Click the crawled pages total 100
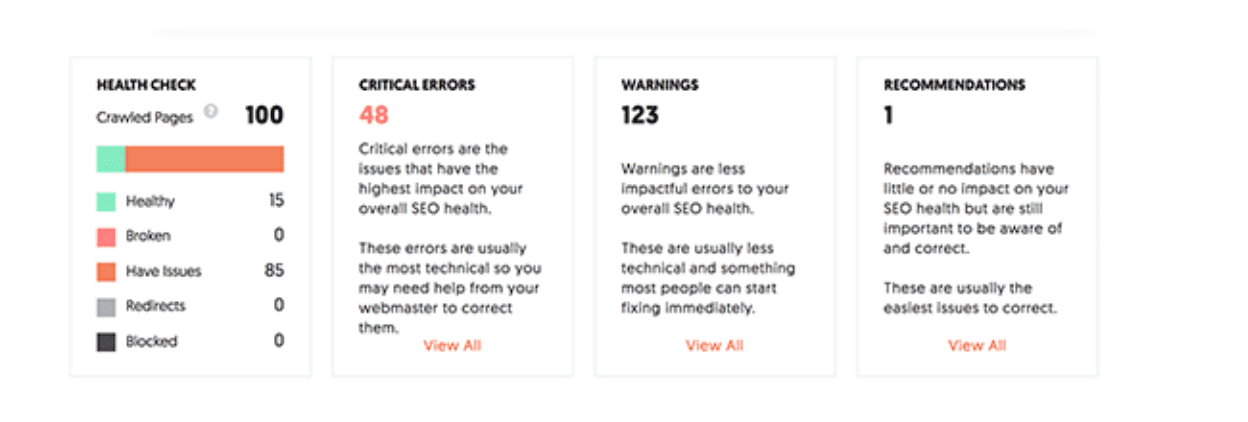The height and width of the screenshot is (422, 1248). [x=264, y=115]
